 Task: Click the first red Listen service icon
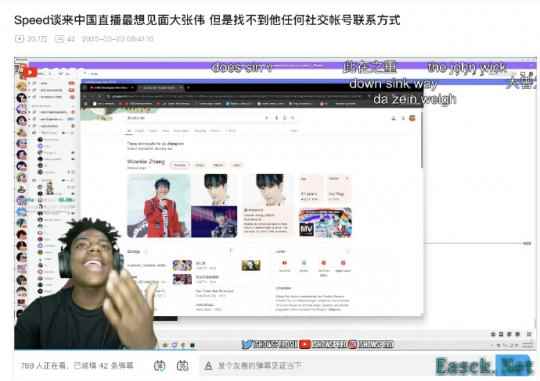click(x=284, y=263)
